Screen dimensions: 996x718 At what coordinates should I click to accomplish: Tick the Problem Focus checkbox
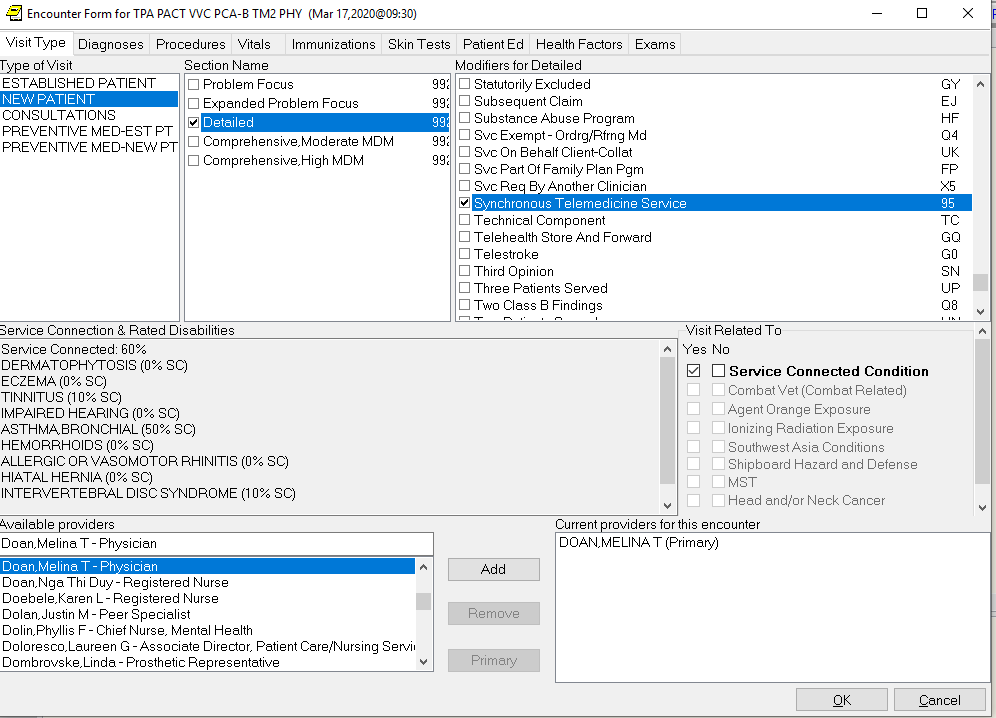click(194, 85)
